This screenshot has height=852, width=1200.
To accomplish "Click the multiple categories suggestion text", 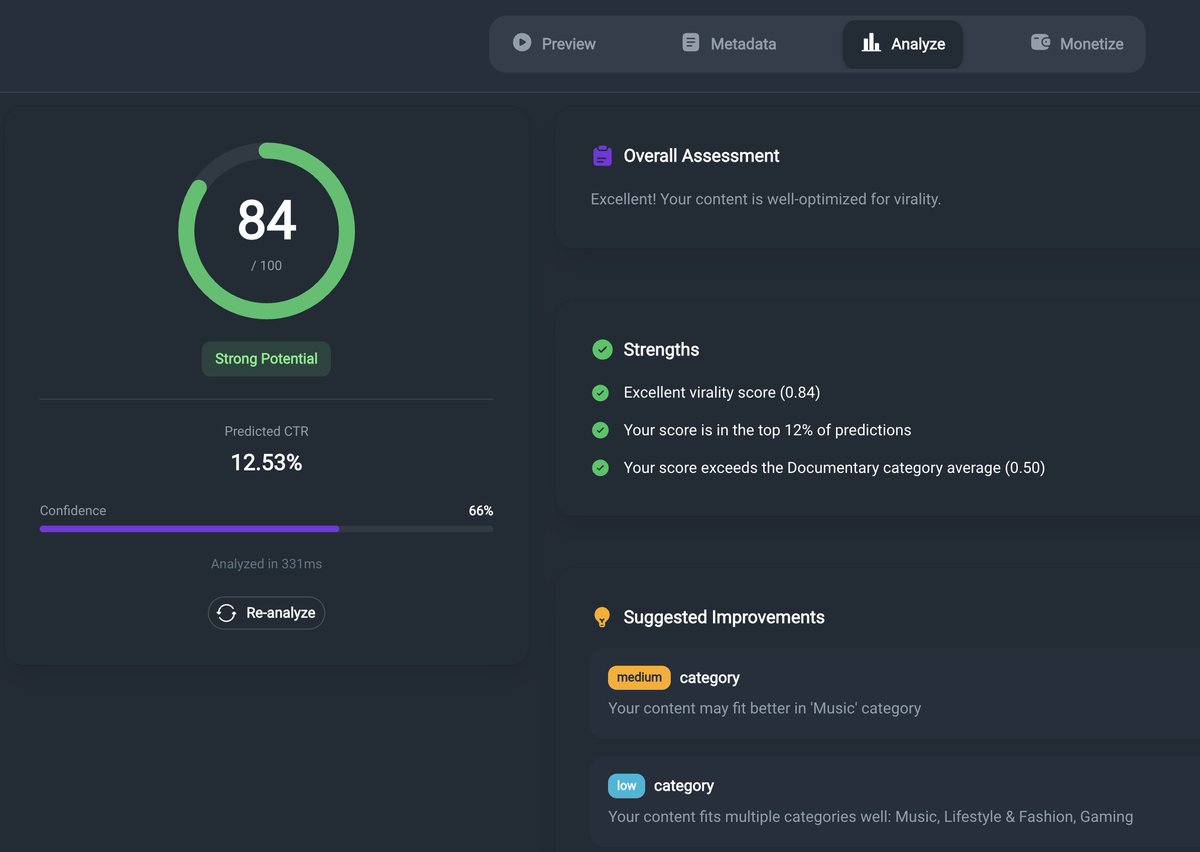I will tap(870, 816).
